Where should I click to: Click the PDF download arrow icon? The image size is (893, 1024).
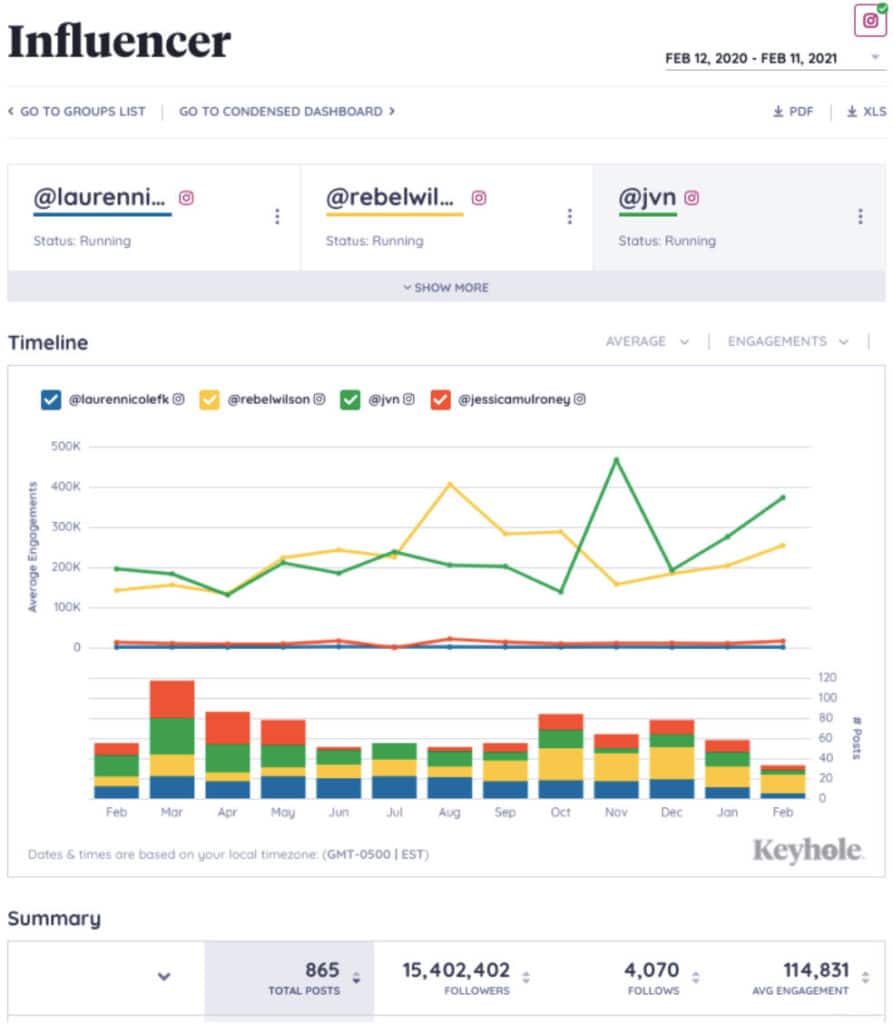point(778,112)
